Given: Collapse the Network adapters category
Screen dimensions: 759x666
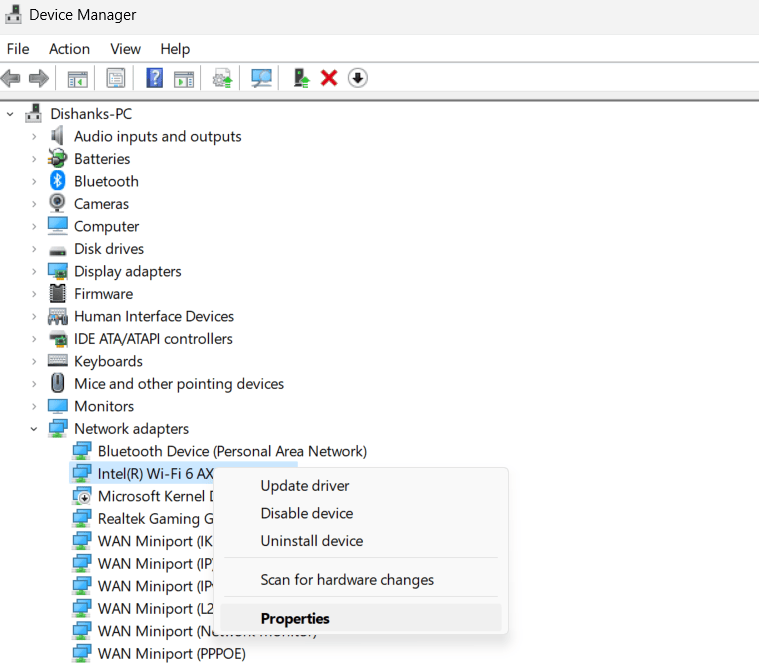Looking at the screenshot, I should click(x=34, y=429).
